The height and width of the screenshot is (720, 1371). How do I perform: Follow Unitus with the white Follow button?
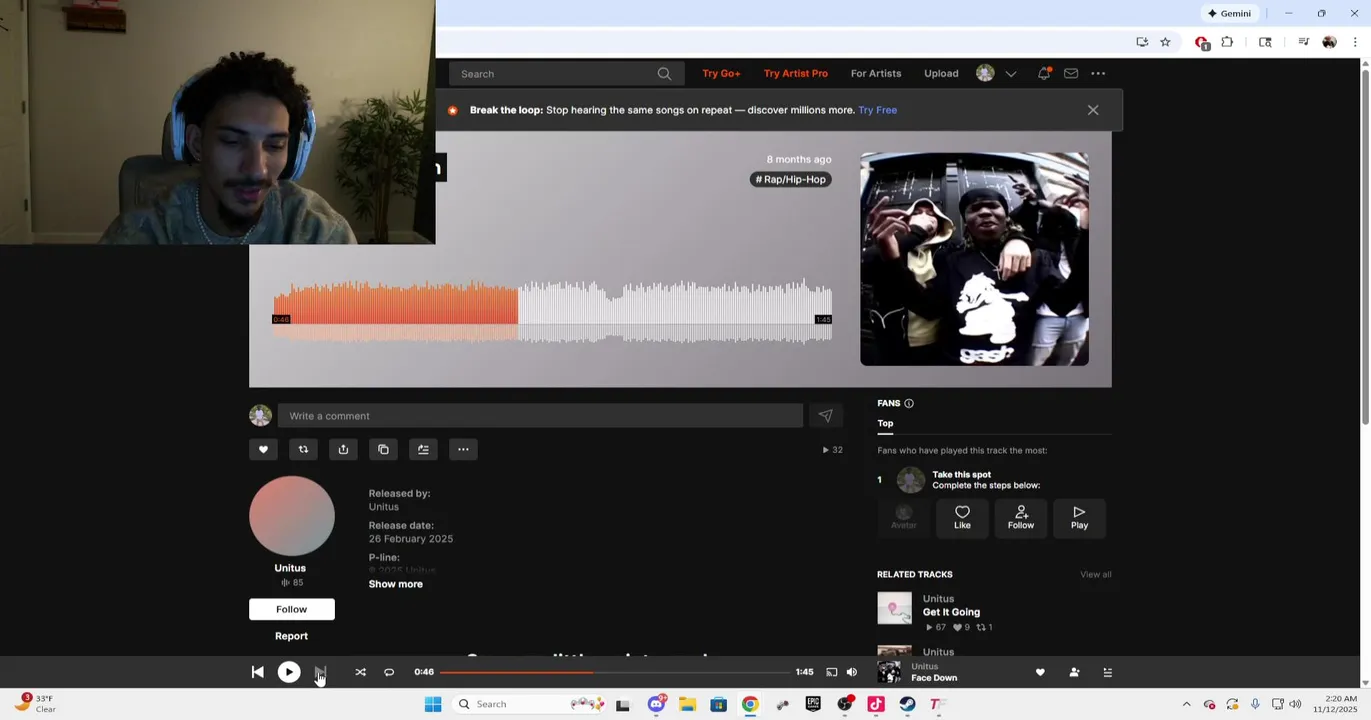[x=292, y=609]
